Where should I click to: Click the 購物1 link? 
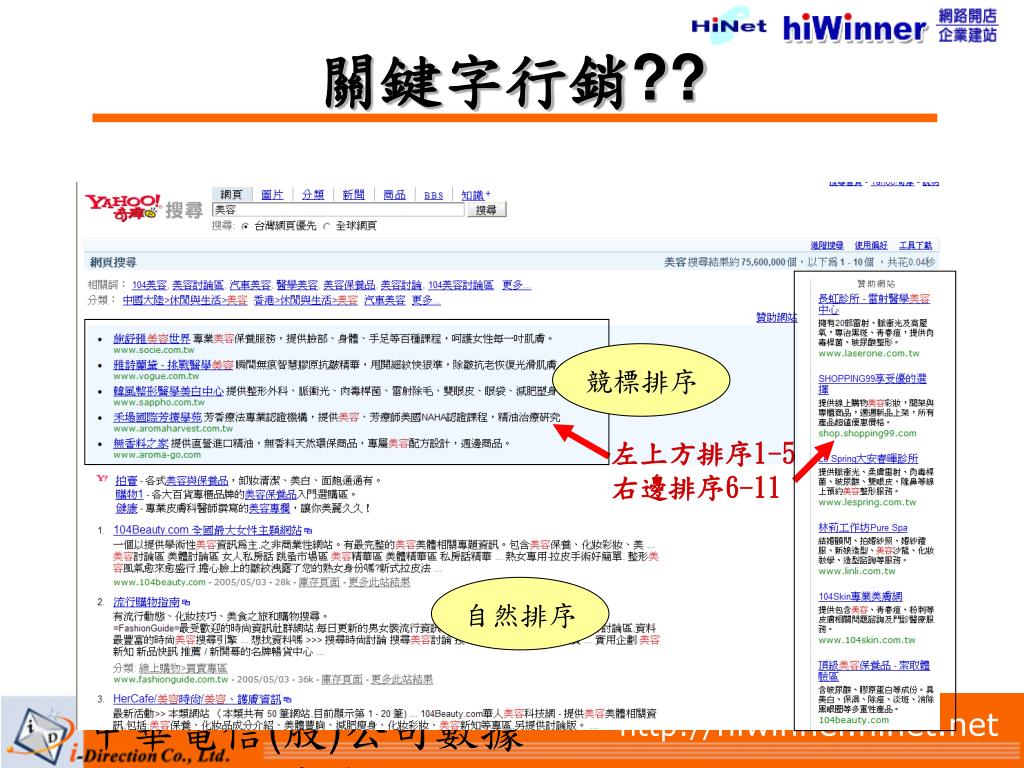(129, 494)
